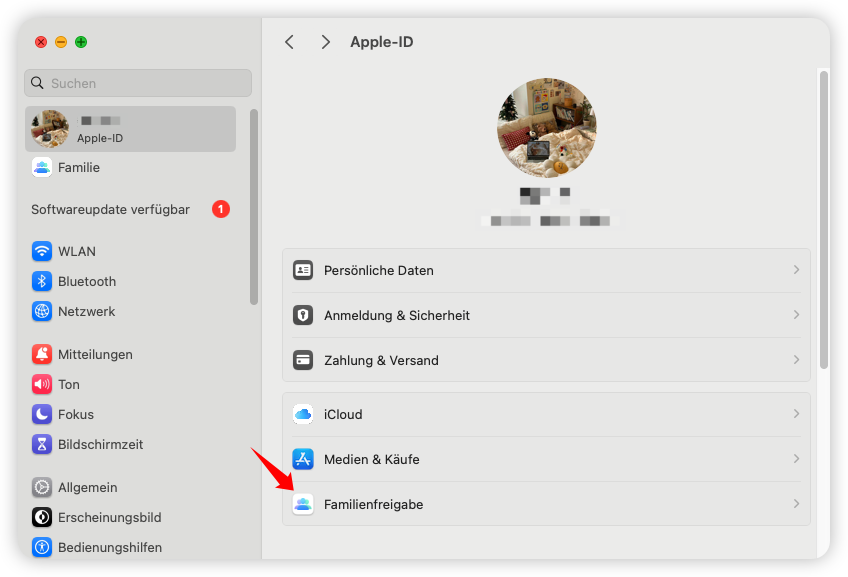
Task: Click the Erscheinungsbild label in sidebar
Action: tap(110, 518)
